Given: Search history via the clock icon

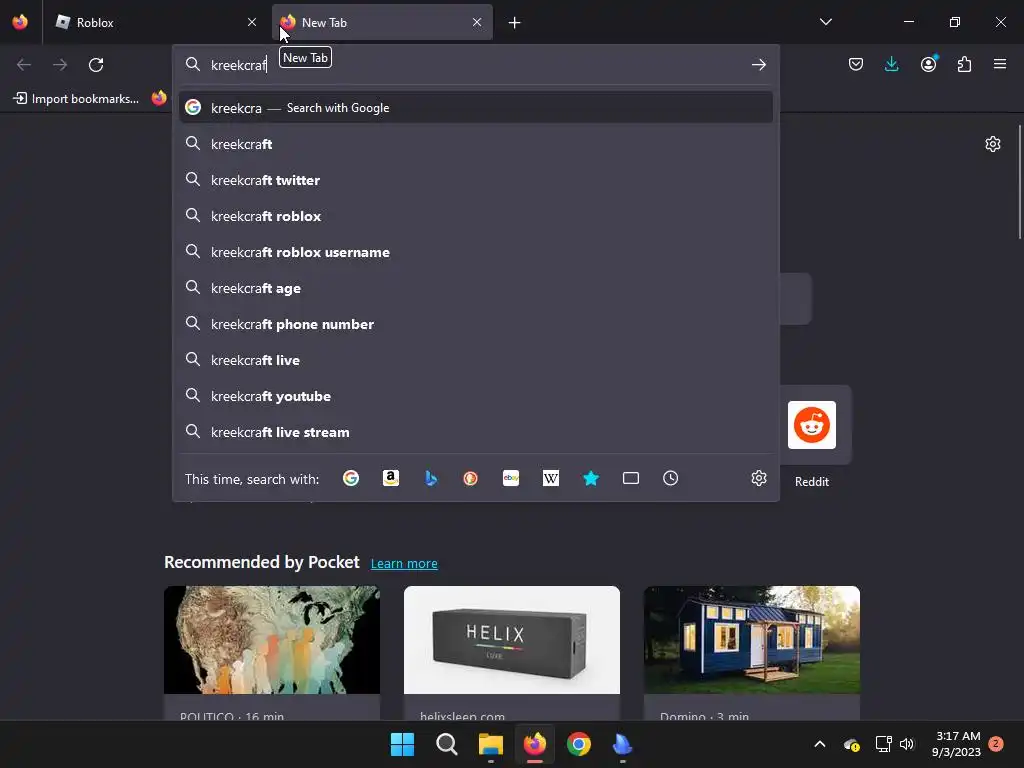Looking at the screenshot, I should pos(671,479).
